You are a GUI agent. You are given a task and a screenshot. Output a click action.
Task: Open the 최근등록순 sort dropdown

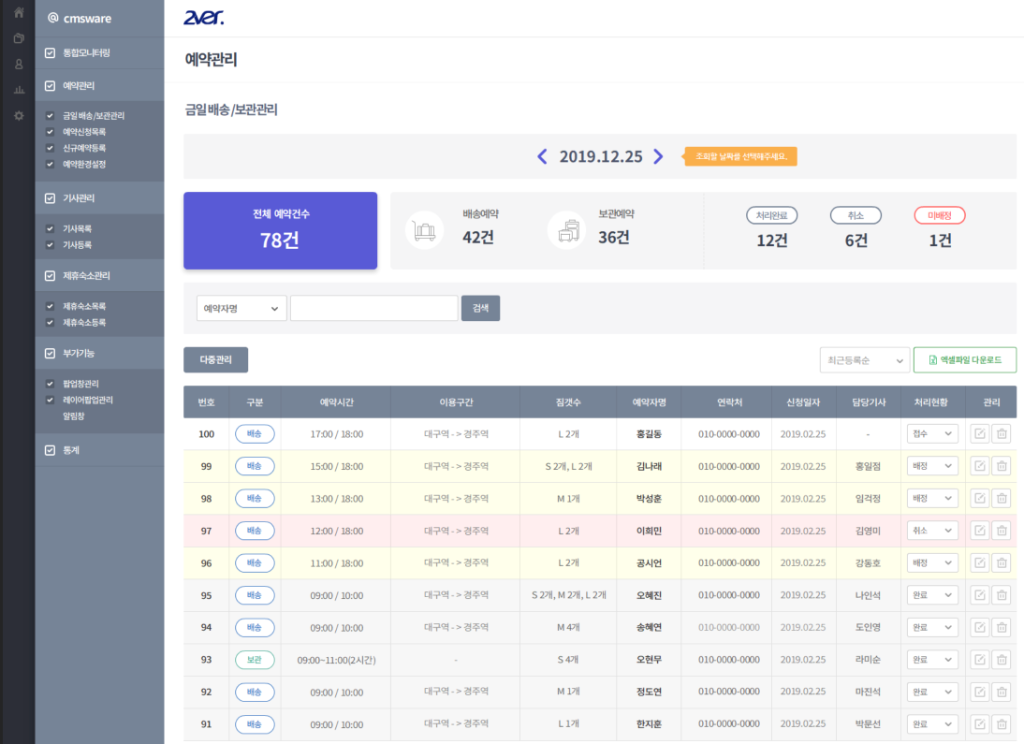point(865,360)
